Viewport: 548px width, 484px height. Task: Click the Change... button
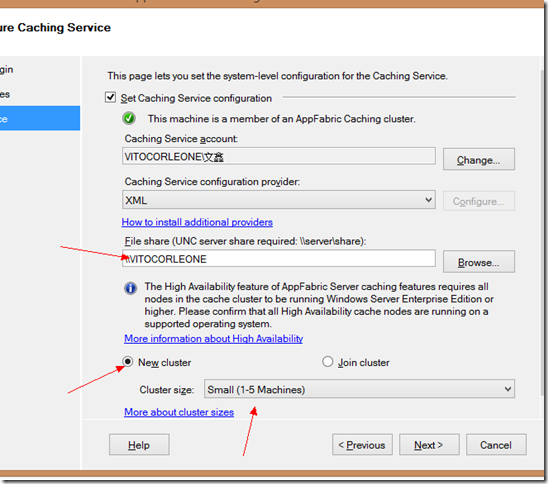click(x=479, y=159)
